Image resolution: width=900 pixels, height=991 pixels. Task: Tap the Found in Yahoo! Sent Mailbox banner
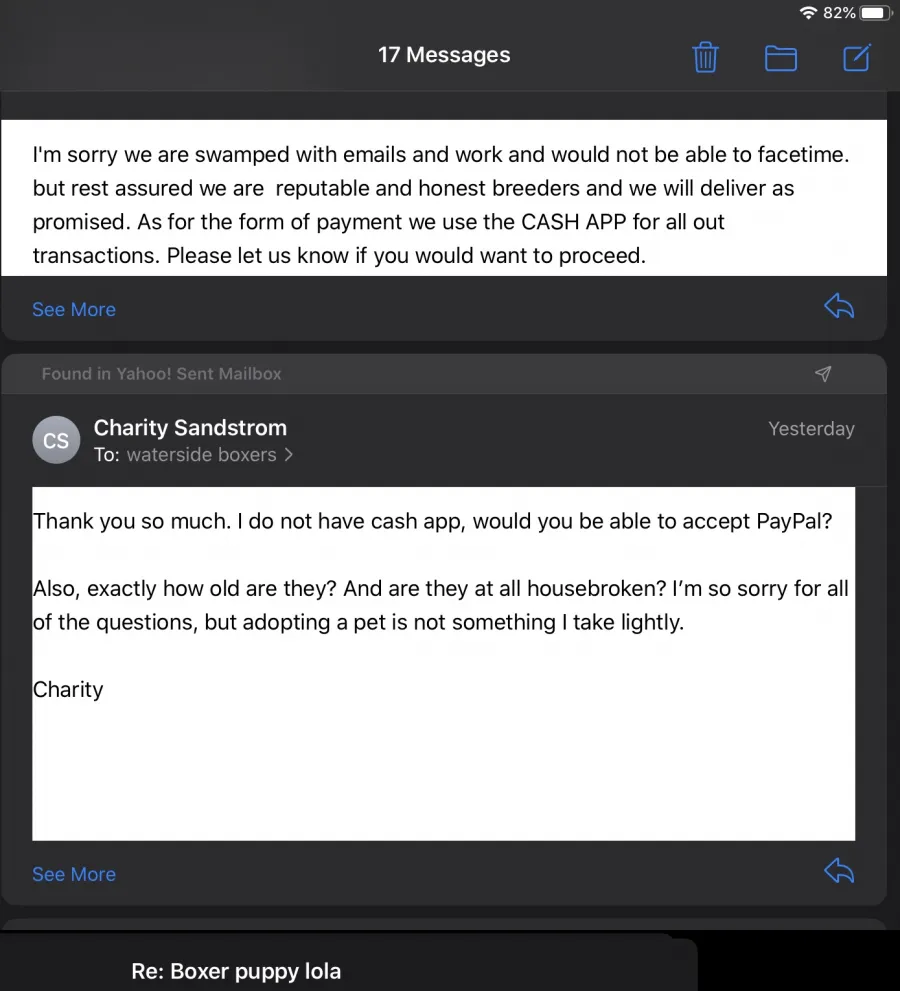tap(444, 374)
